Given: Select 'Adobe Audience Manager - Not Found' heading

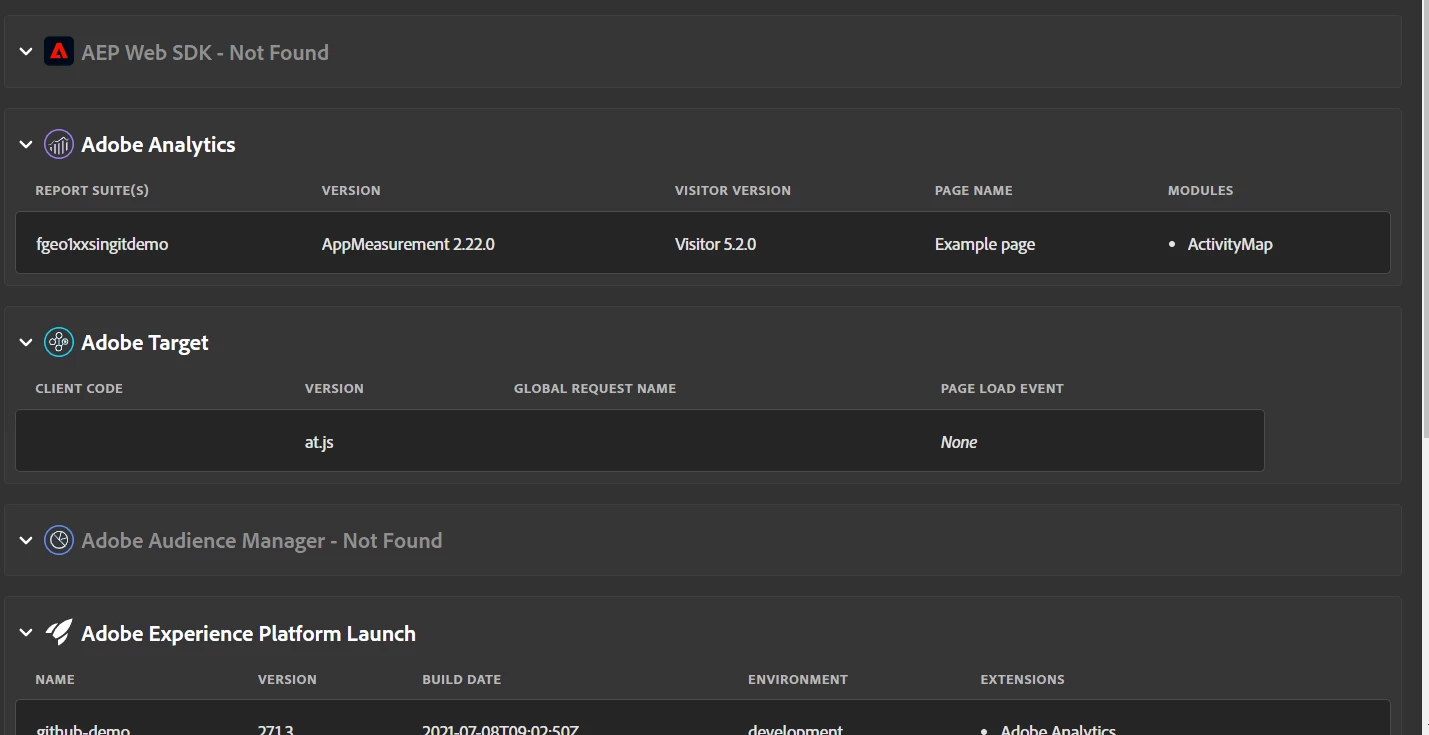Looking at the screenshot, I should [x=262, y=540].
